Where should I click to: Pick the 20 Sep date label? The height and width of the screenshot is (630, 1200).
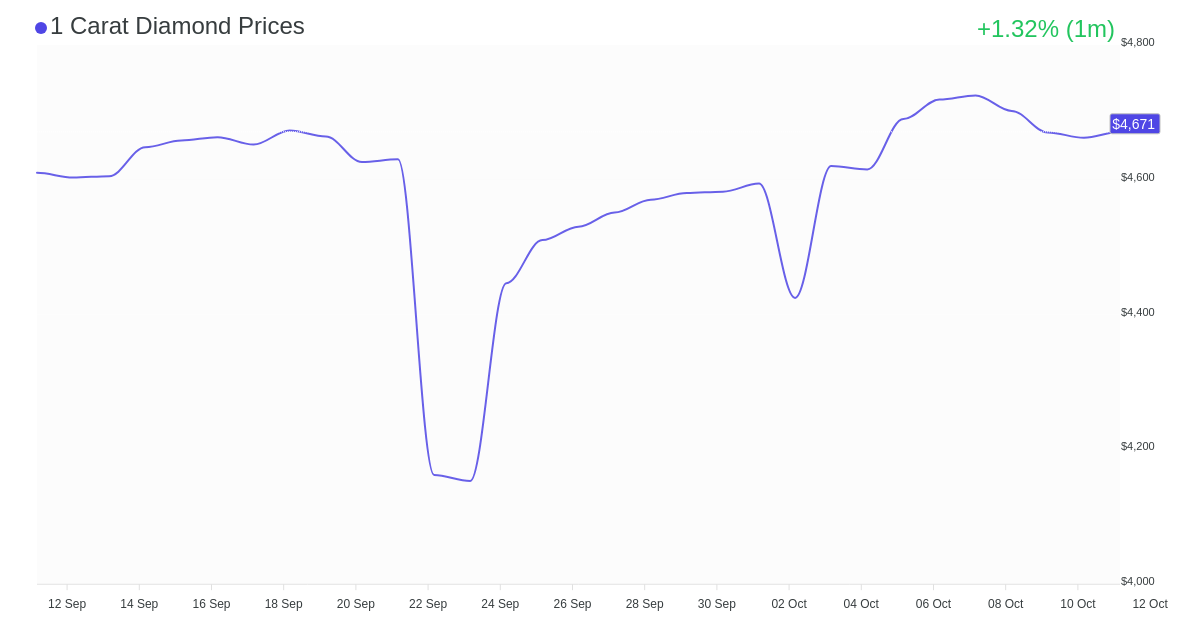tap(356, 604)
